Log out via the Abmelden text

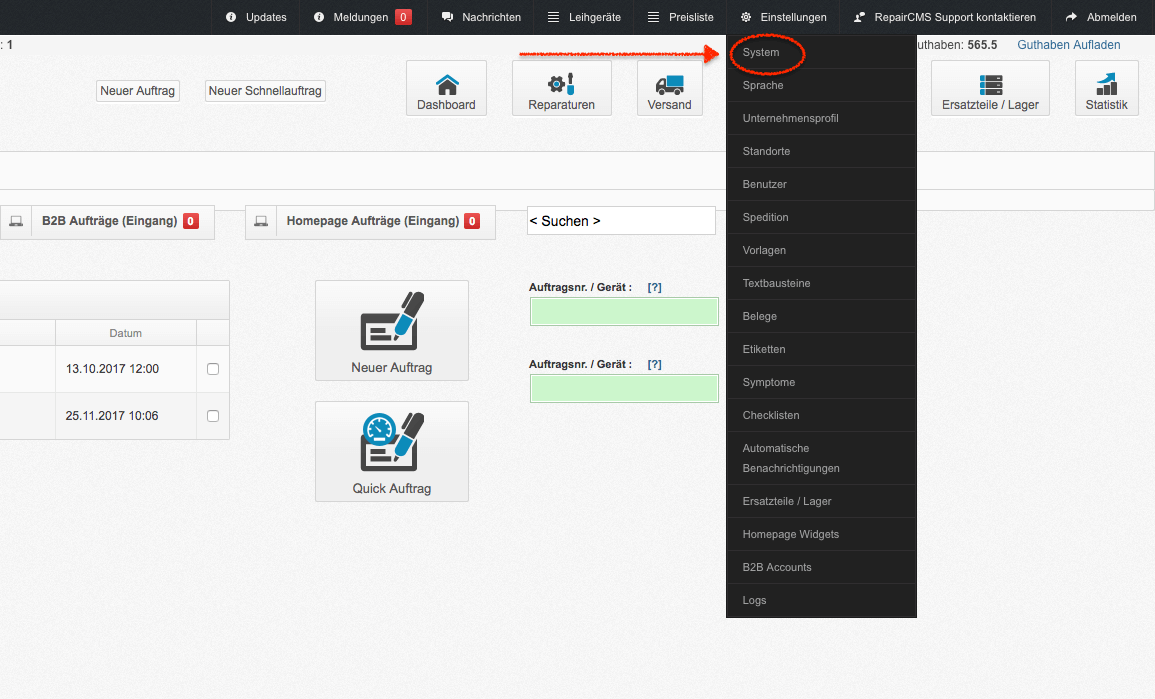click(1112, 17)
